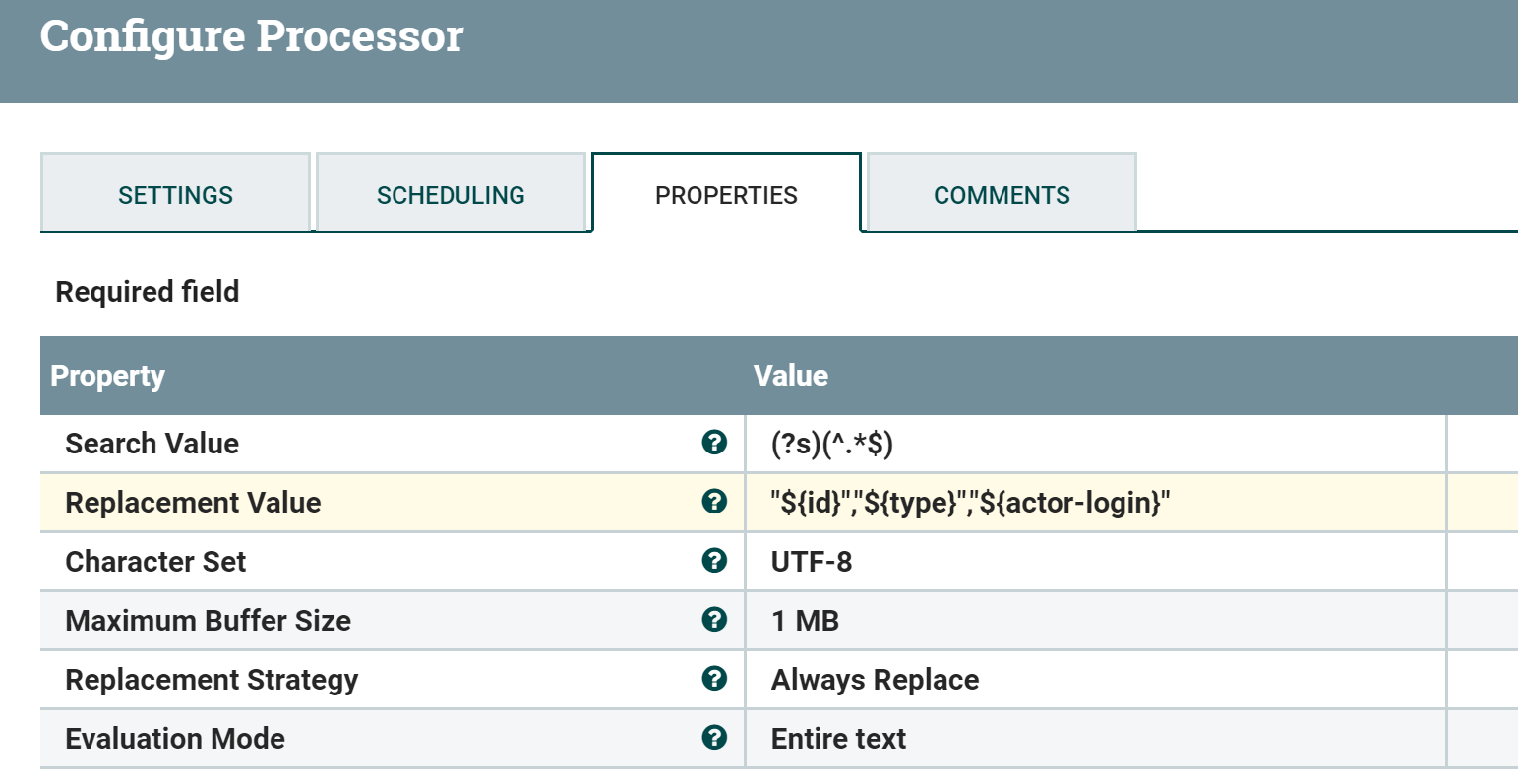Image resolution: width=1518 pixels, height=784 pixels.
Task: Select the highlighted Replacement Value row
Action: coord(394,502)
